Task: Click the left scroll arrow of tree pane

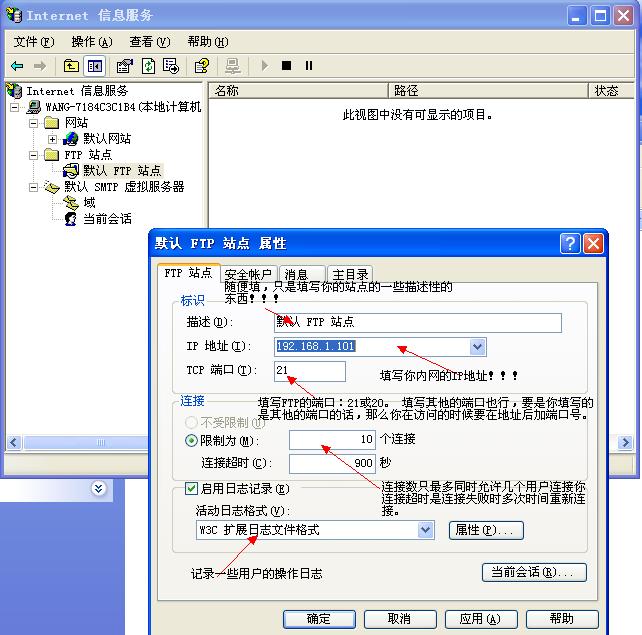Action: pyautogui.click(x=14, y=442)
